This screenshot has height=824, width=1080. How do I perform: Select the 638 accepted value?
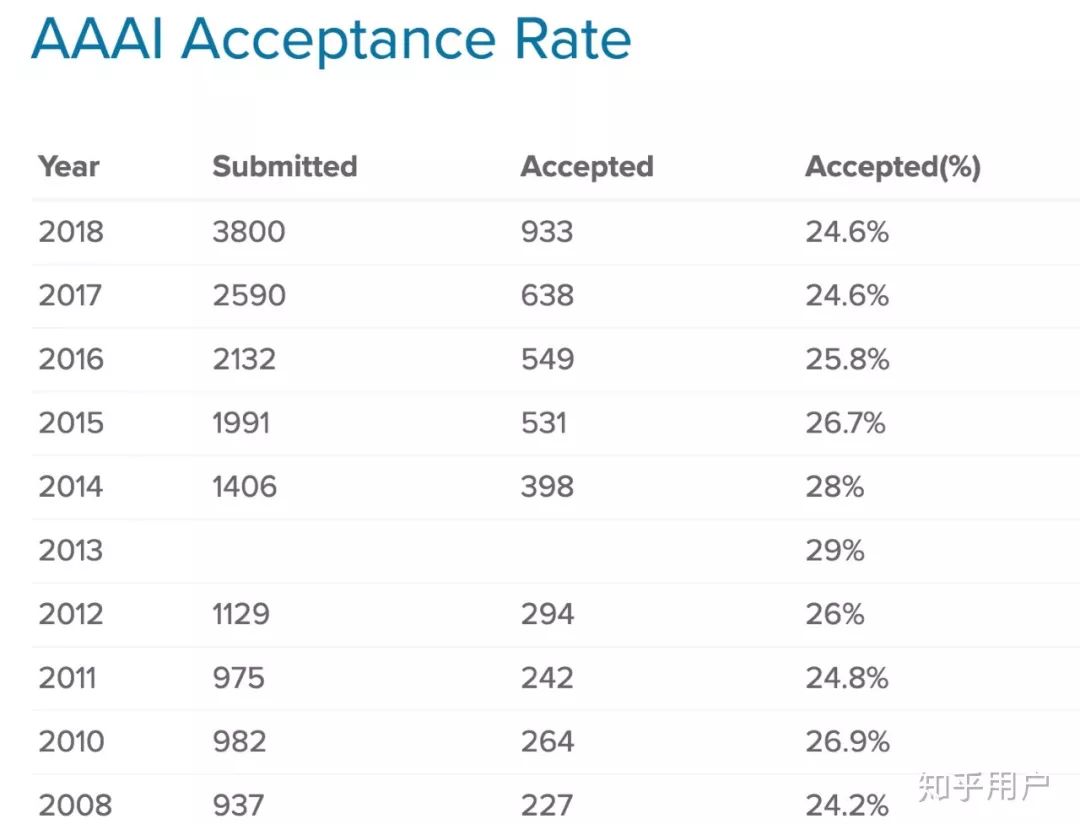coord(547,296)
